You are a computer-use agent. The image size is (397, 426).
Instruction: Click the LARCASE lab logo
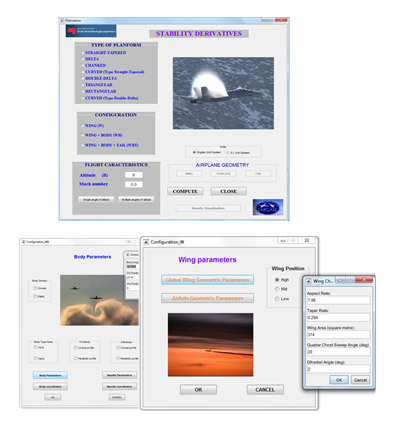268,207
